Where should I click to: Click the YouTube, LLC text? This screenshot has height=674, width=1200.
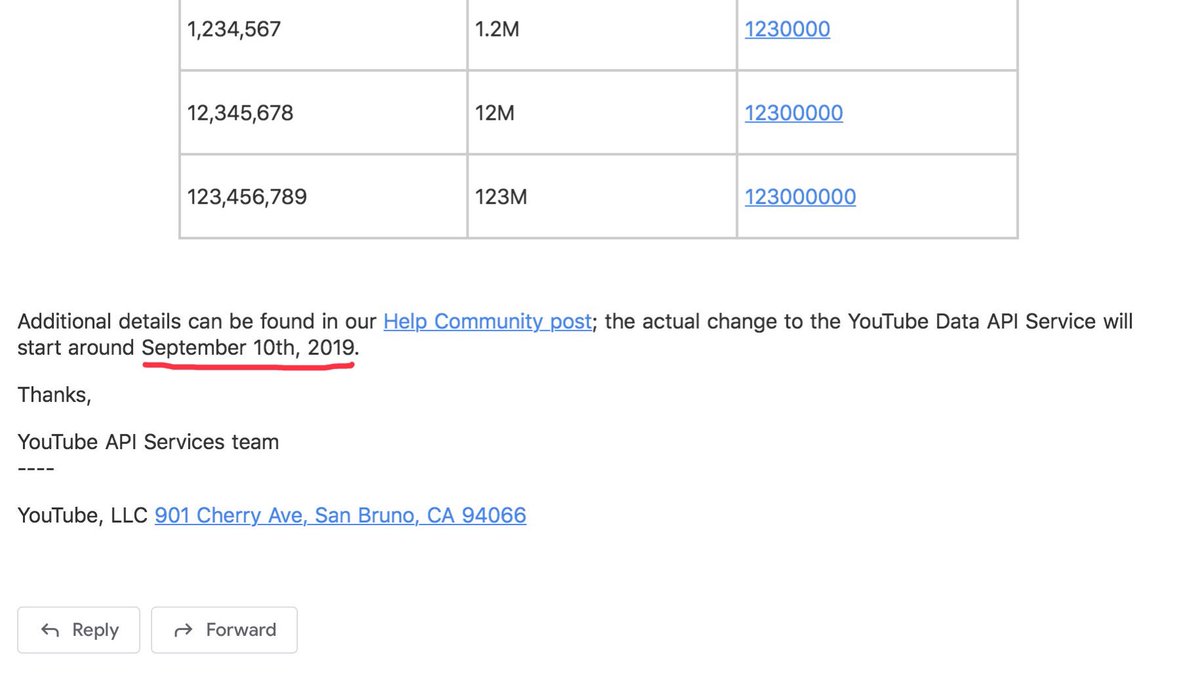point(83,515)
